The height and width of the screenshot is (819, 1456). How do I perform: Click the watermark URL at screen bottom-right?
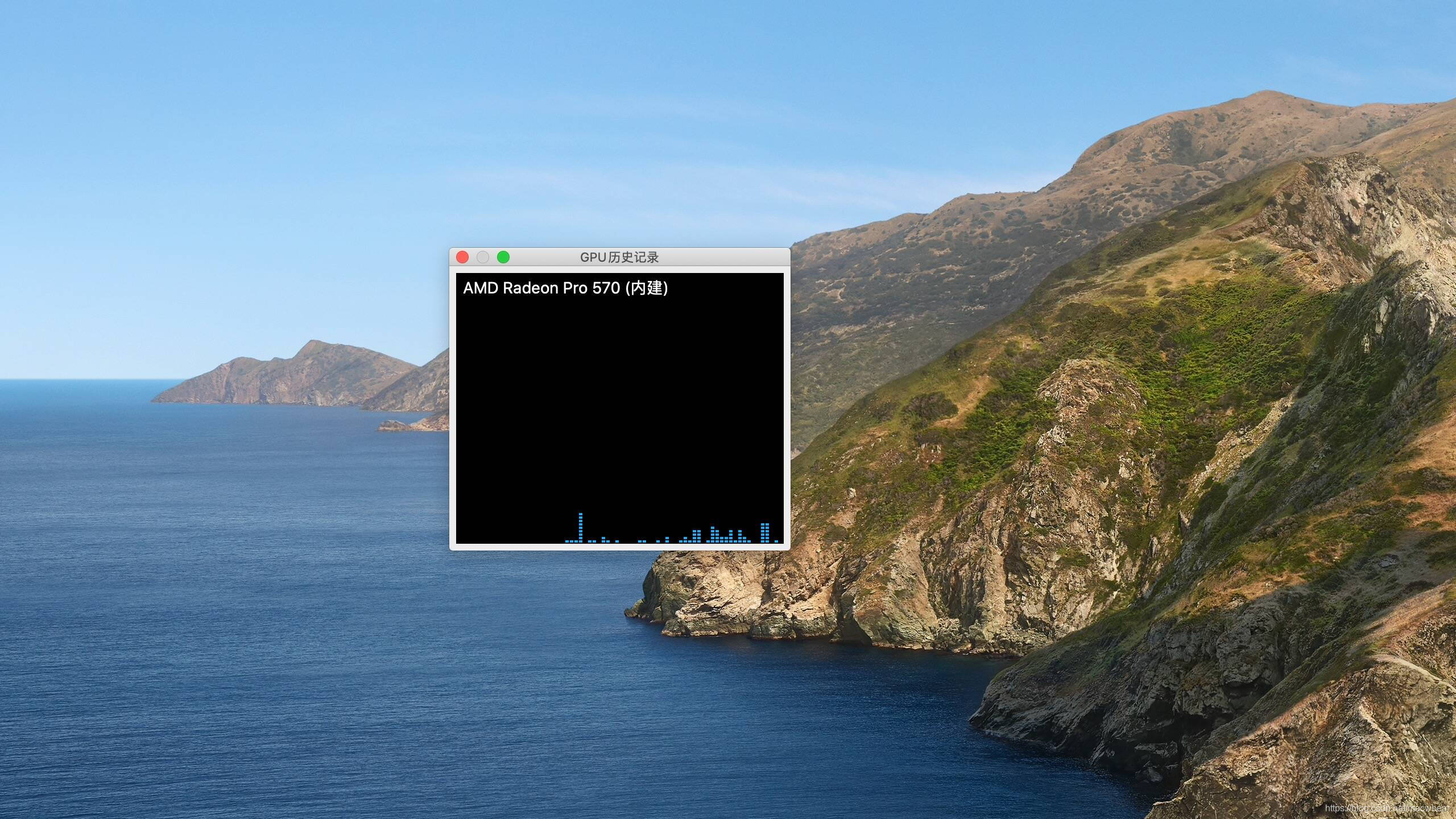coord(1387,808)
